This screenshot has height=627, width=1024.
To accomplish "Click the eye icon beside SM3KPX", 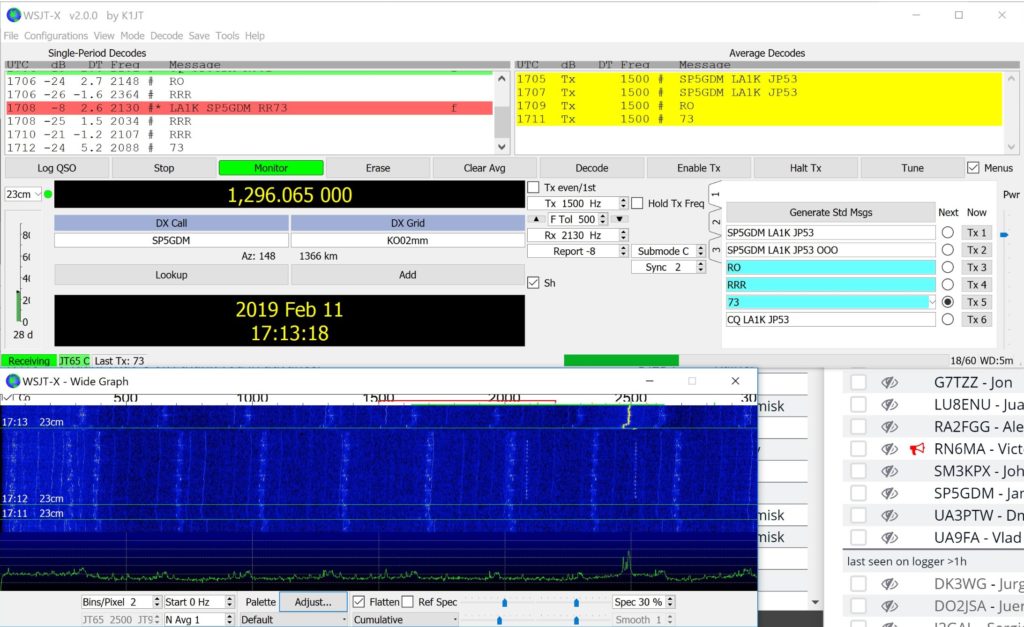I will pos(889,471).
